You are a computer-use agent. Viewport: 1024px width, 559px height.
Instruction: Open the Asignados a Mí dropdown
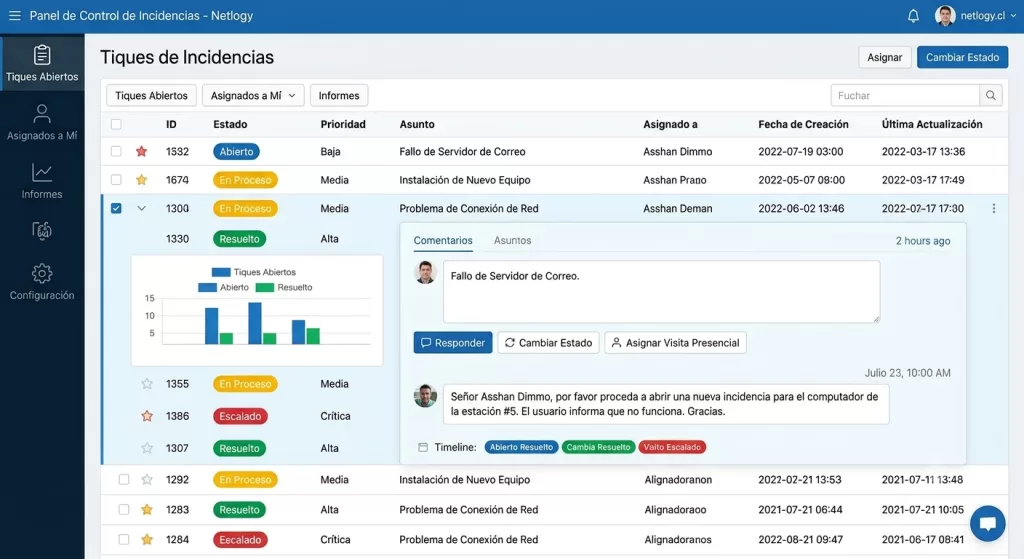pyautogui.click(x=253, y=95)
